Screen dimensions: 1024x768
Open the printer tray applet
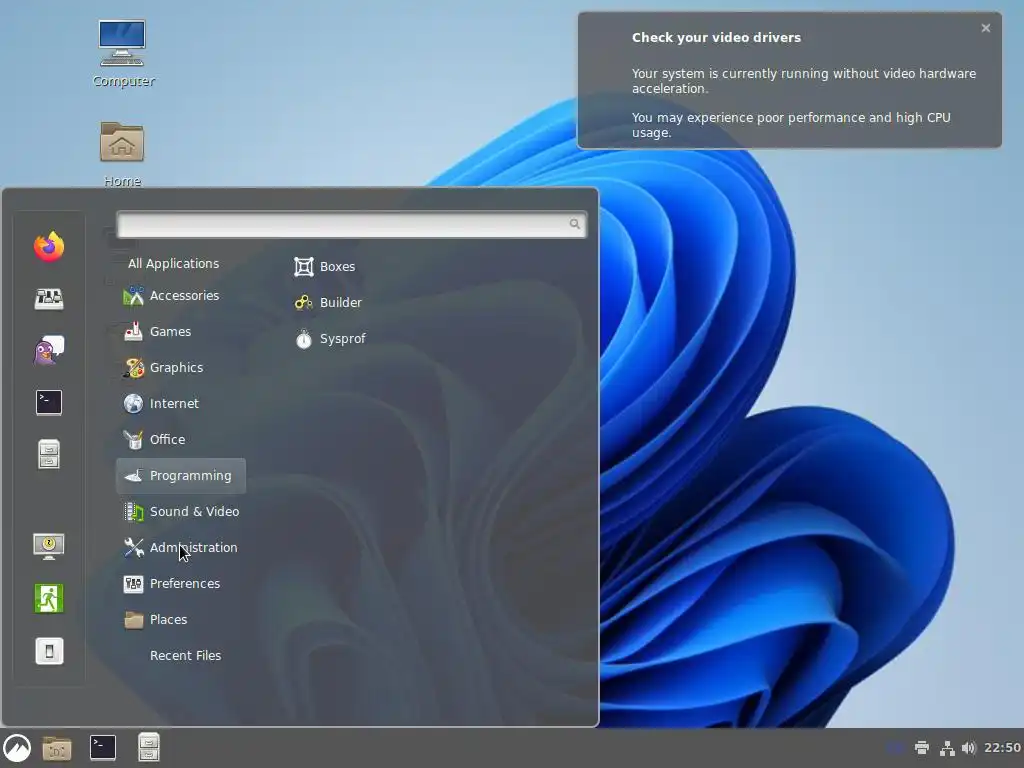click(921, 748)
